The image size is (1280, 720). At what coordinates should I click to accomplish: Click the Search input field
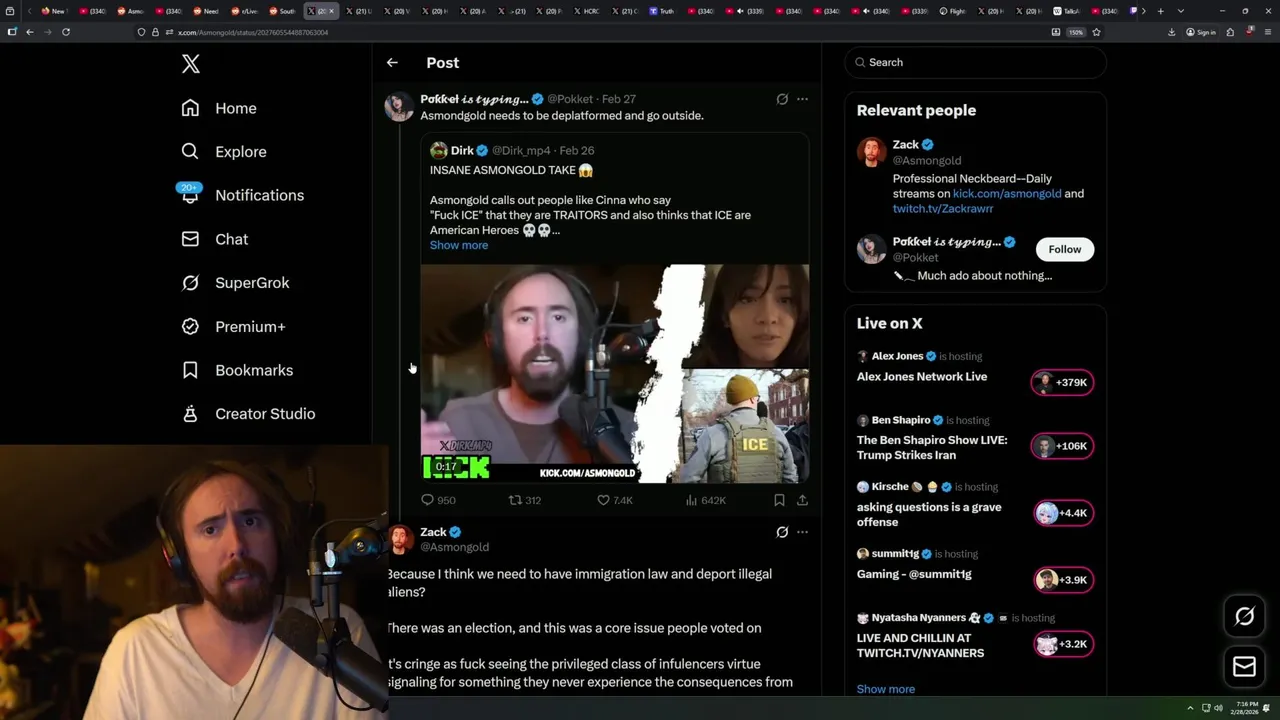click(x=975, y=62)
